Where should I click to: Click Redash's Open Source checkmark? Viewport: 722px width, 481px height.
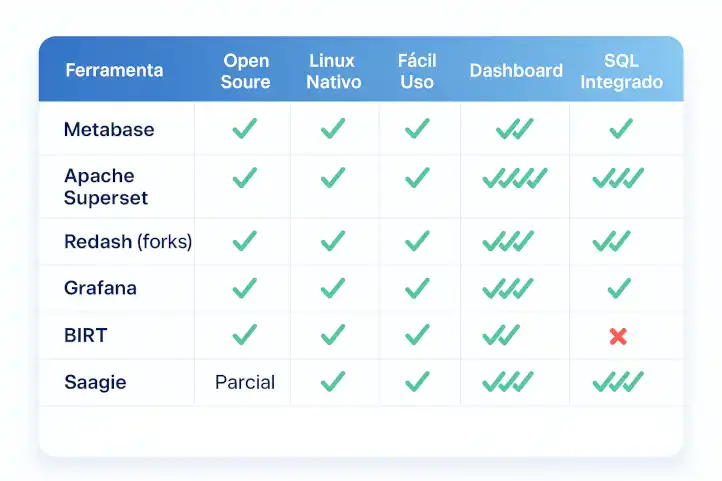point(245,241)
